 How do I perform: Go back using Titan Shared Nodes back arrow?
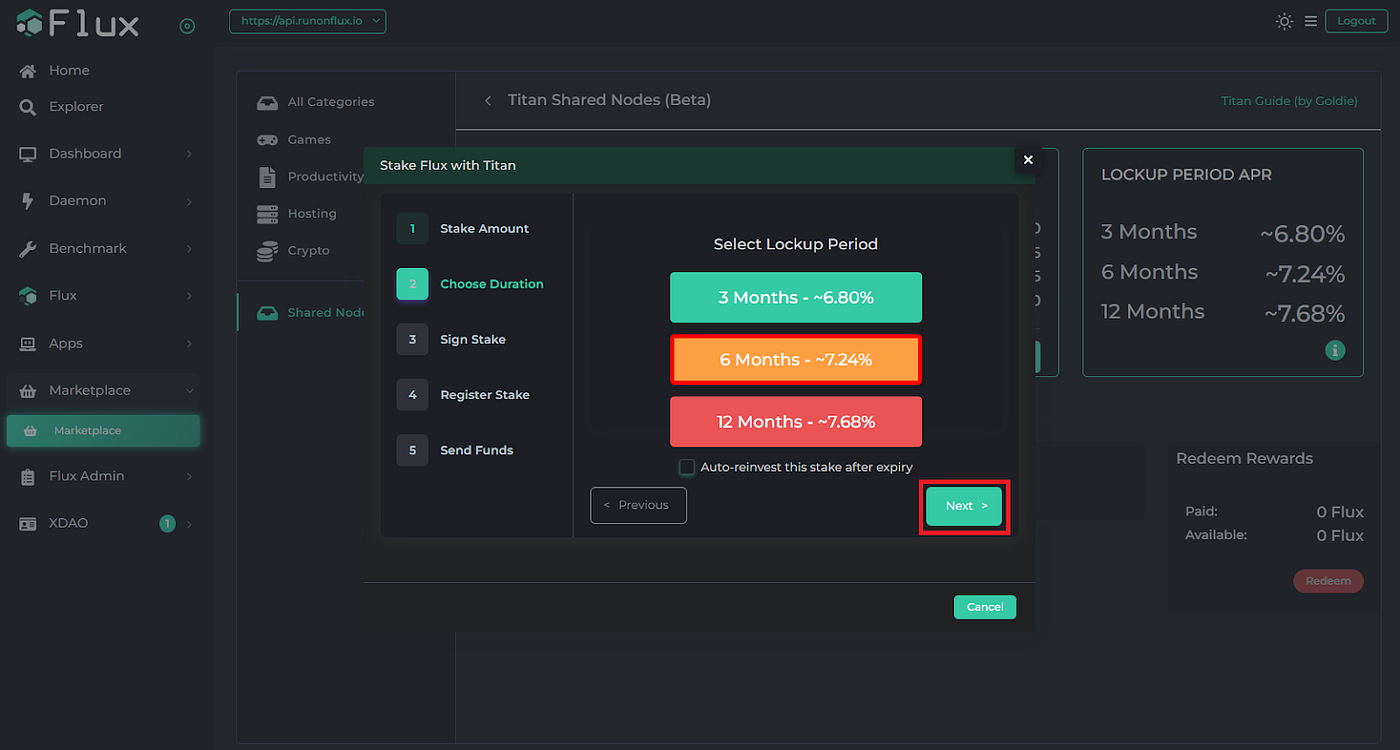(488, 100)
